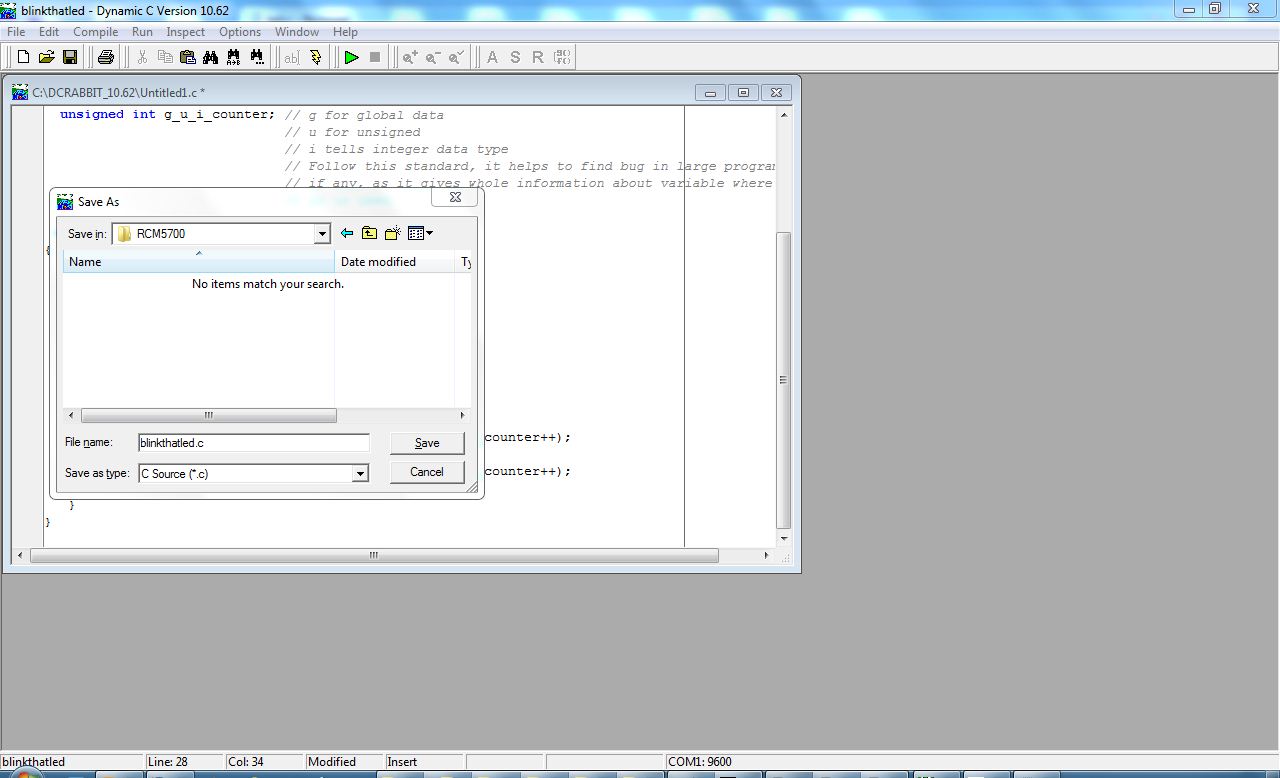Close the Save As dialog

pyautogui.click(x=455, y=198)
